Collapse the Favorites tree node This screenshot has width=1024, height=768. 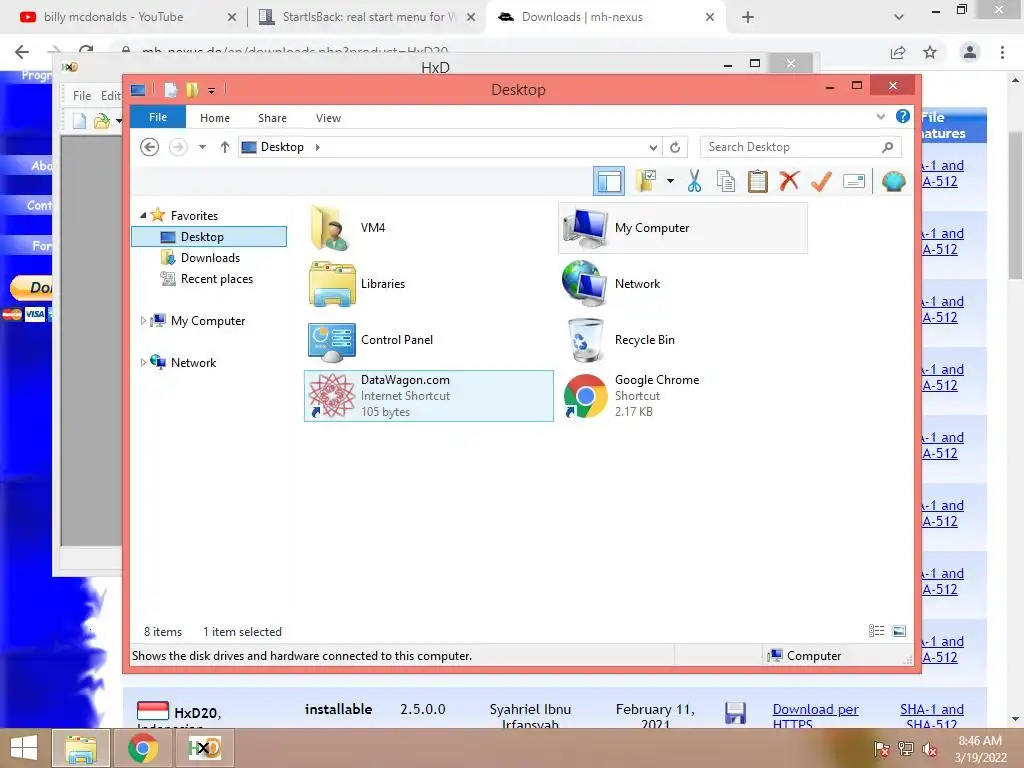pyautogui.click(x=143, y=215)
